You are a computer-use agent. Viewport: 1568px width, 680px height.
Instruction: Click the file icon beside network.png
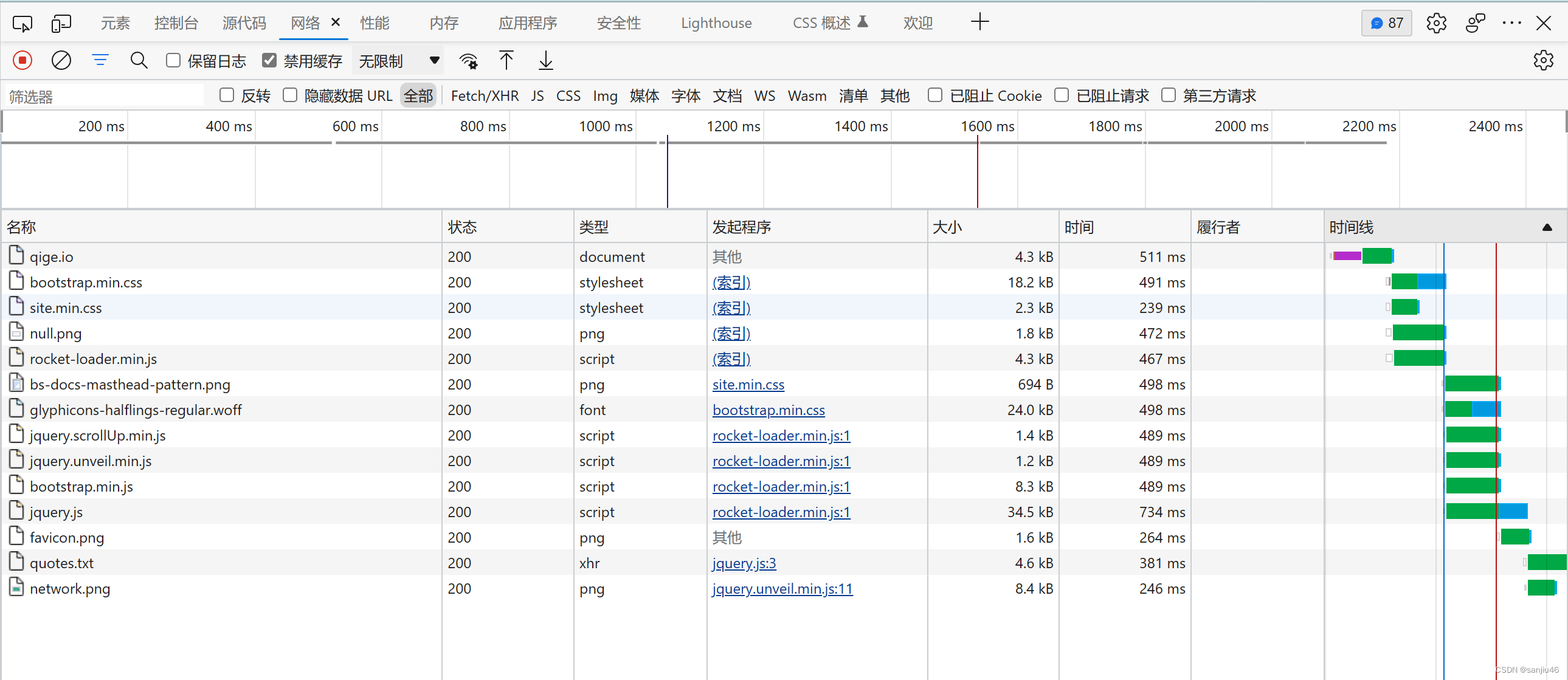(x=16, y=588)
